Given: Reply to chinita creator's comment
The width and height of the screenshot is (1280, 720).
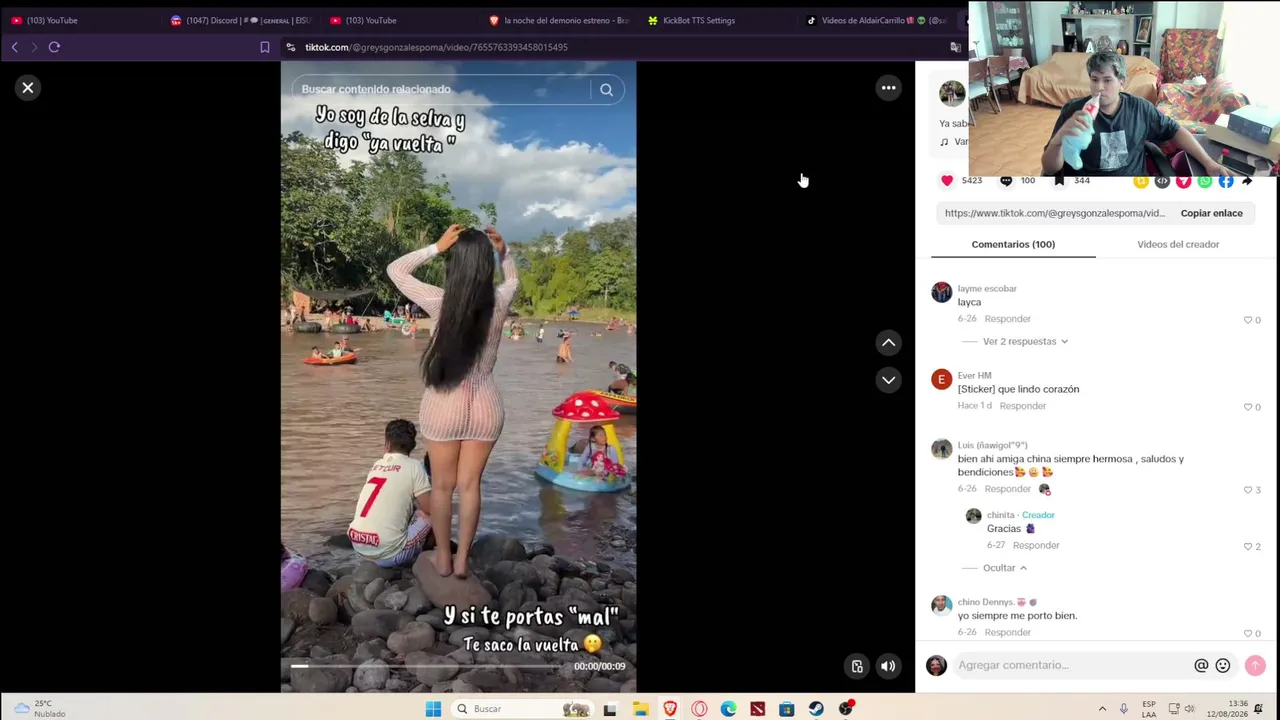Looking at the screenshot, I should tap(1036, 546).
